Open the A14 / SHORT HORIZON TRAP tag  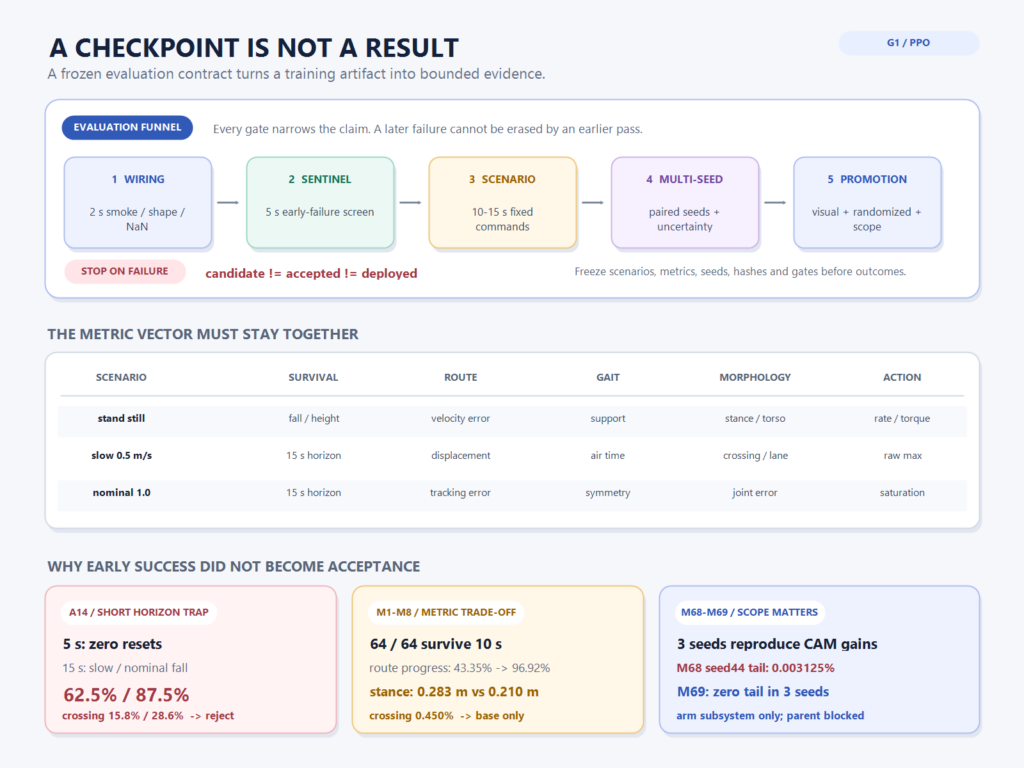coord(139,613)
